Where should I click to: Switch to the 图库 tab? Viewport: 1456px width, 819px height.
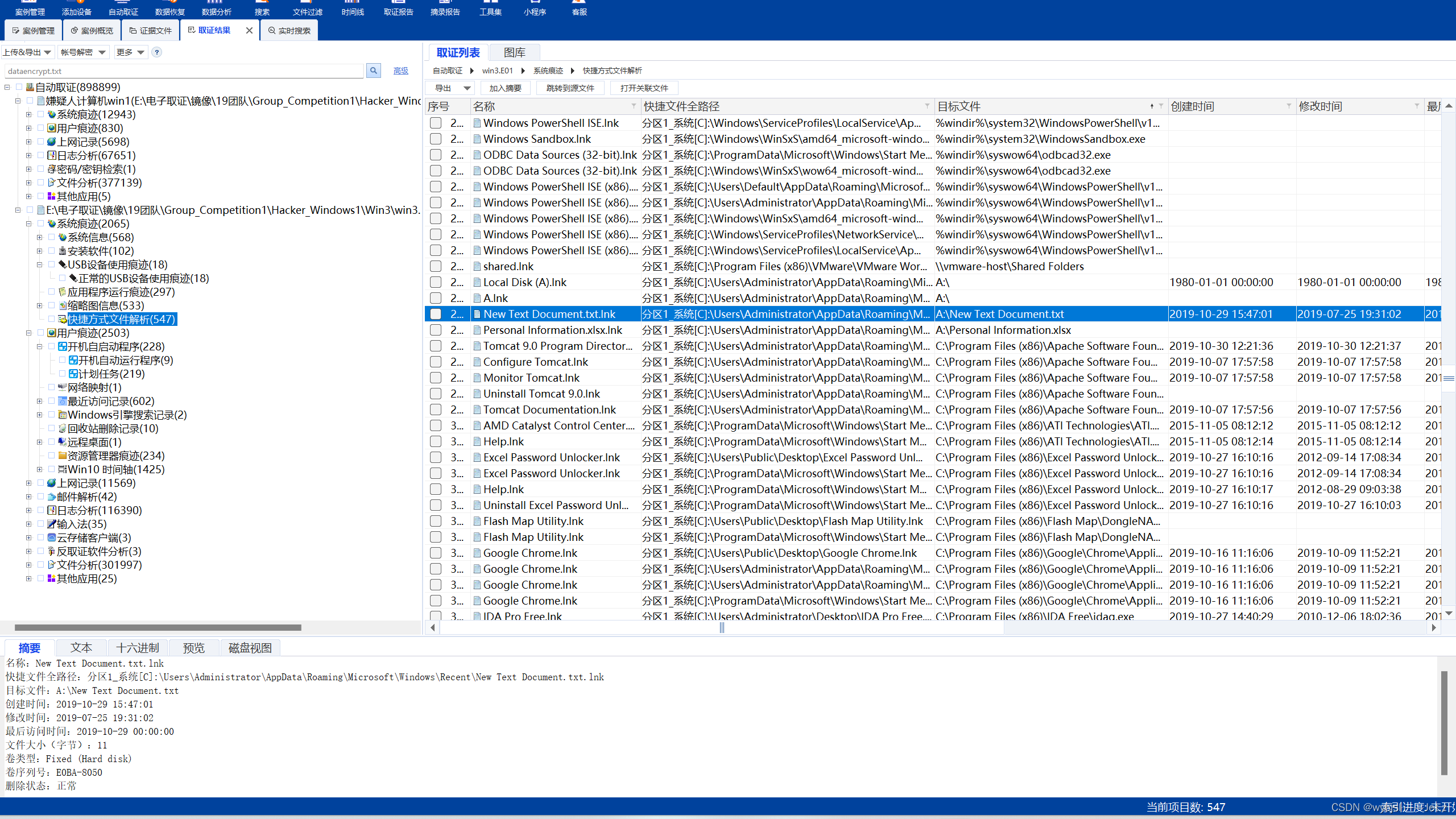(514, 52)
